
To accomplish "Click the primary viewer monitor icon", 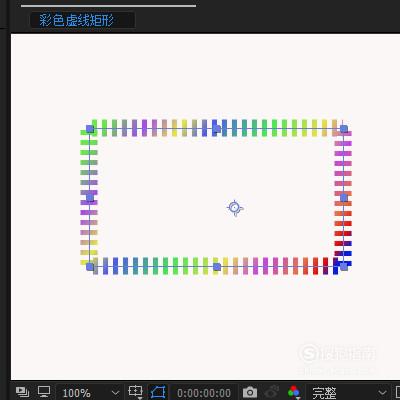I will pos(44,391).
